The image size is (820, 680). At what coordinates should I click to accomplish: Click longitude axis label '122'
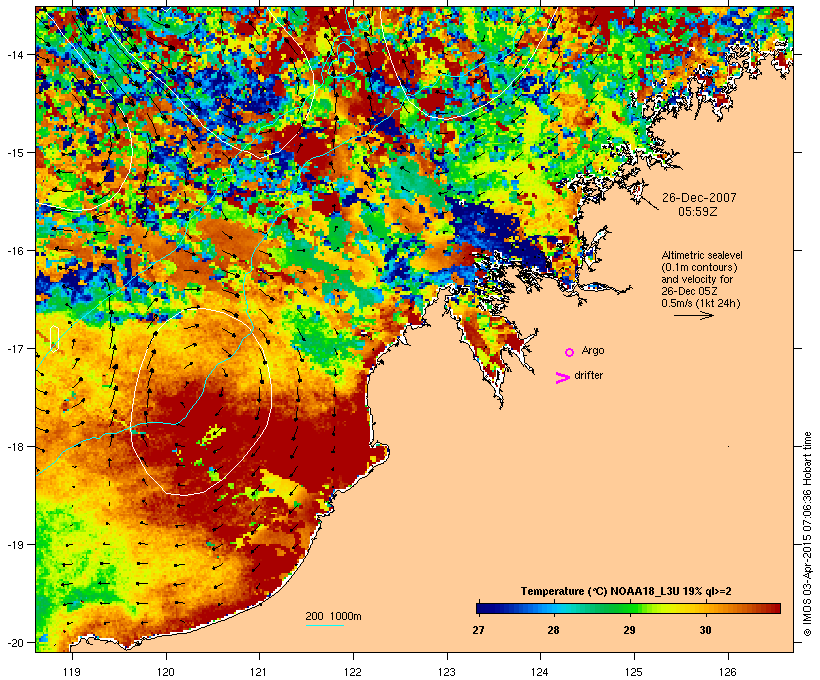[353, 672]
